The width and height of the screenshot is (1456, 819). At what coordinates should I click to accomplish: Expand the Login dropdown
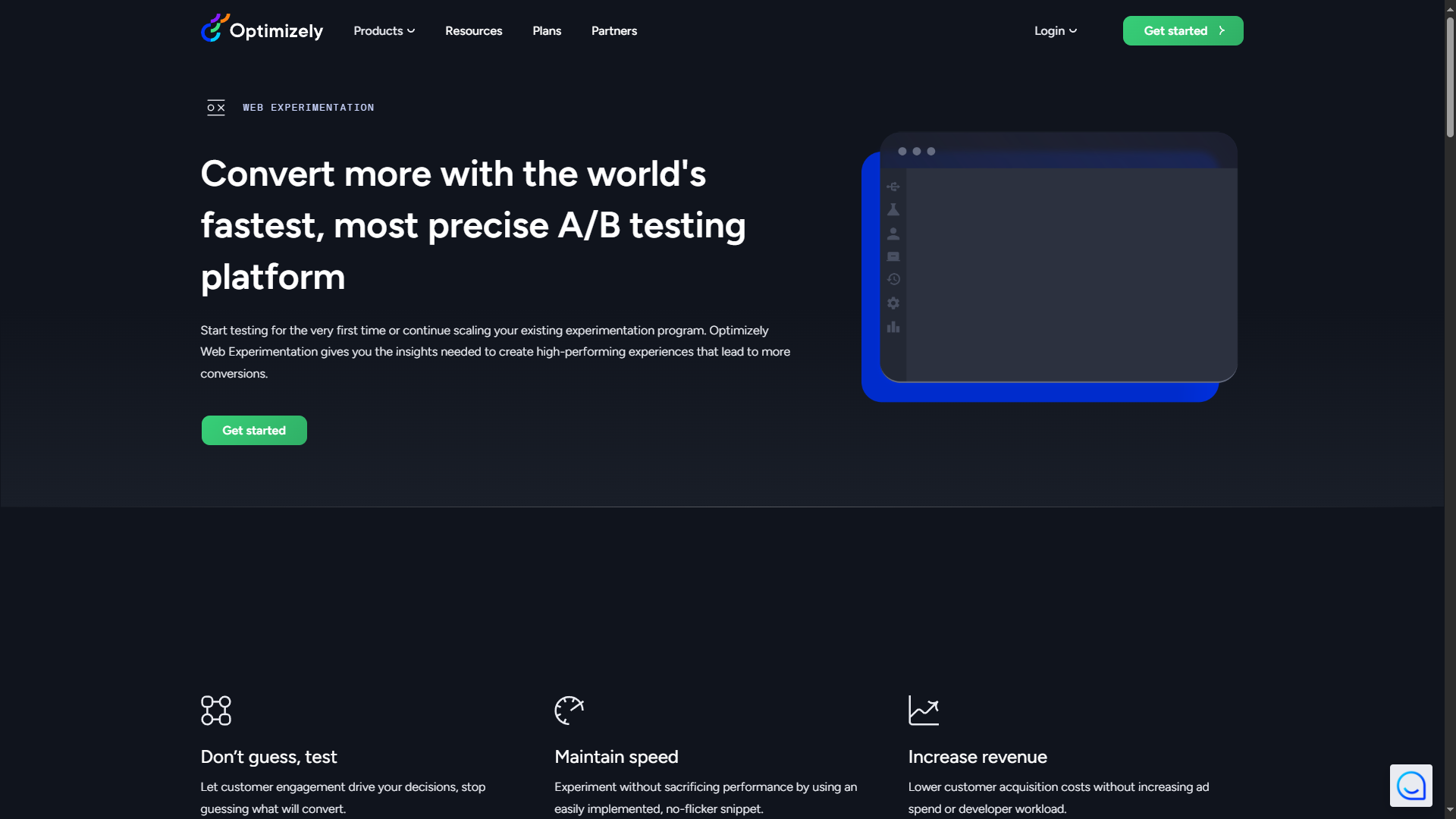(1056, 31)
